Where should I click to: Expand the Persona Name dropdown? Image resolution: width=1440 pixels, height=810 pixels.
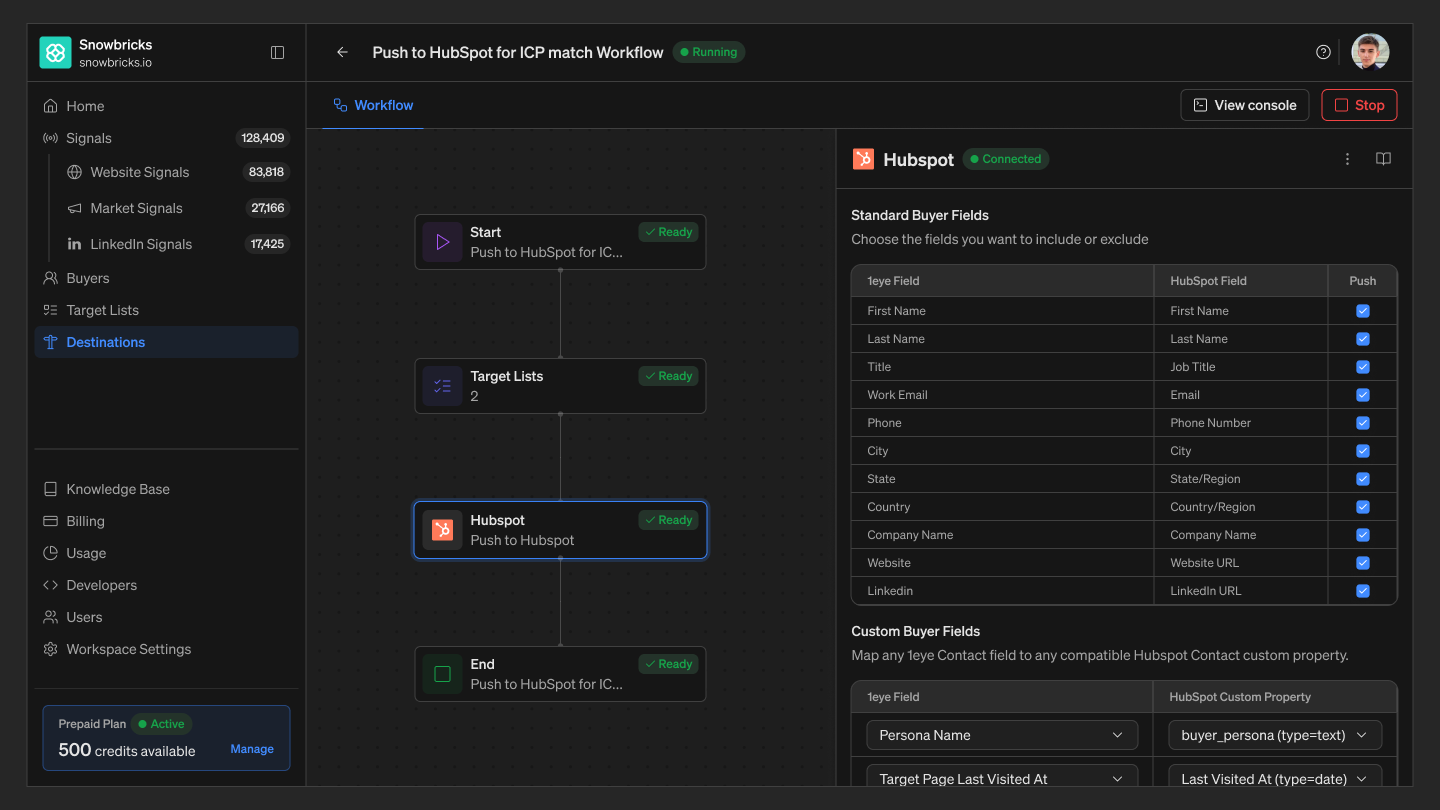[1002, 735]
